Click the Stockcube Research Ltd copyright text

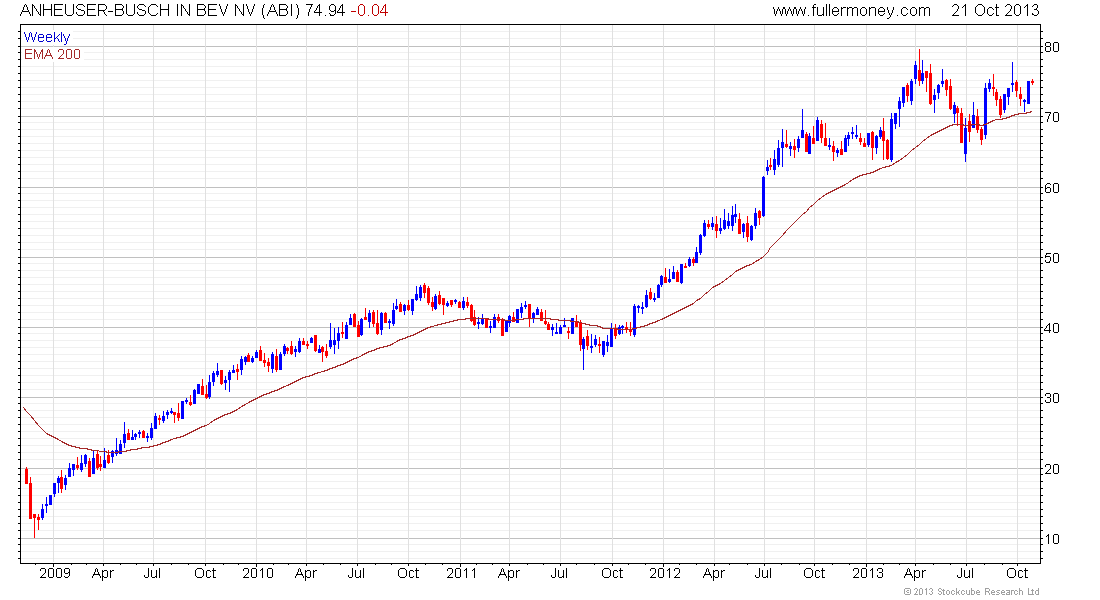(971, 592)
